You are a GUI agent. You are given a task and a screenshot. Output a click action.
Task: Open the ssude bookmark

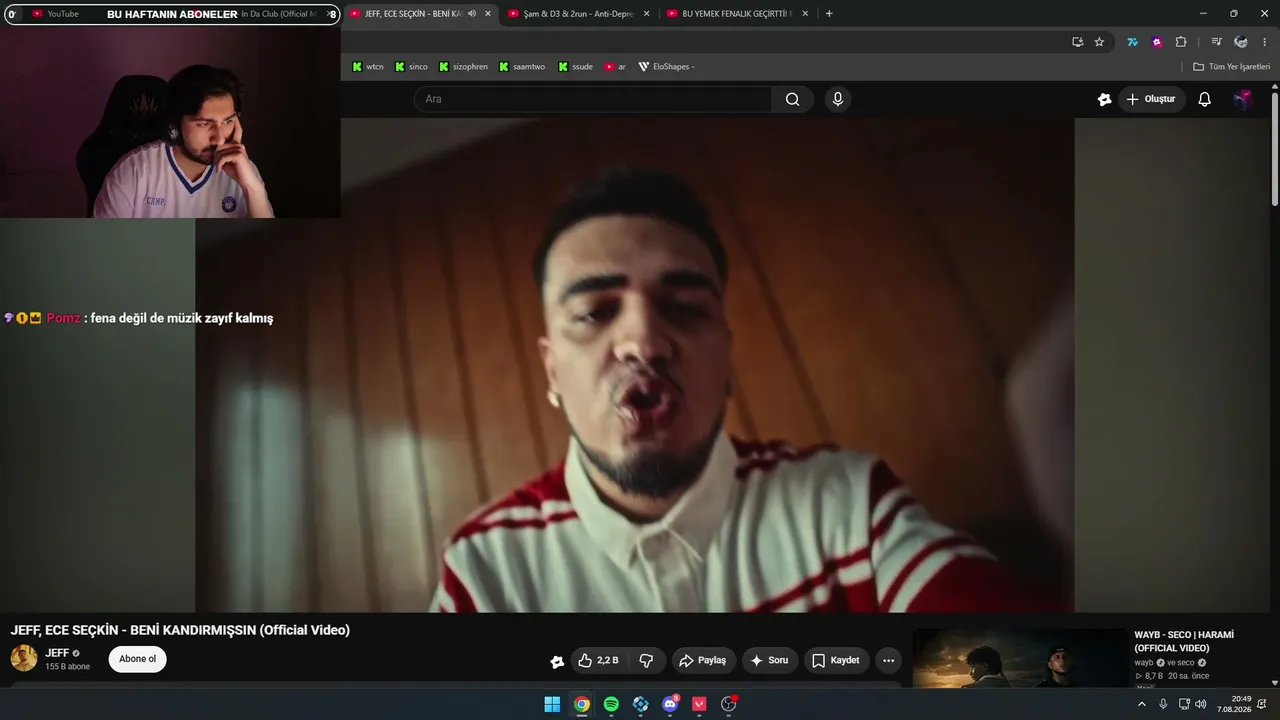(x=575, y=67)
